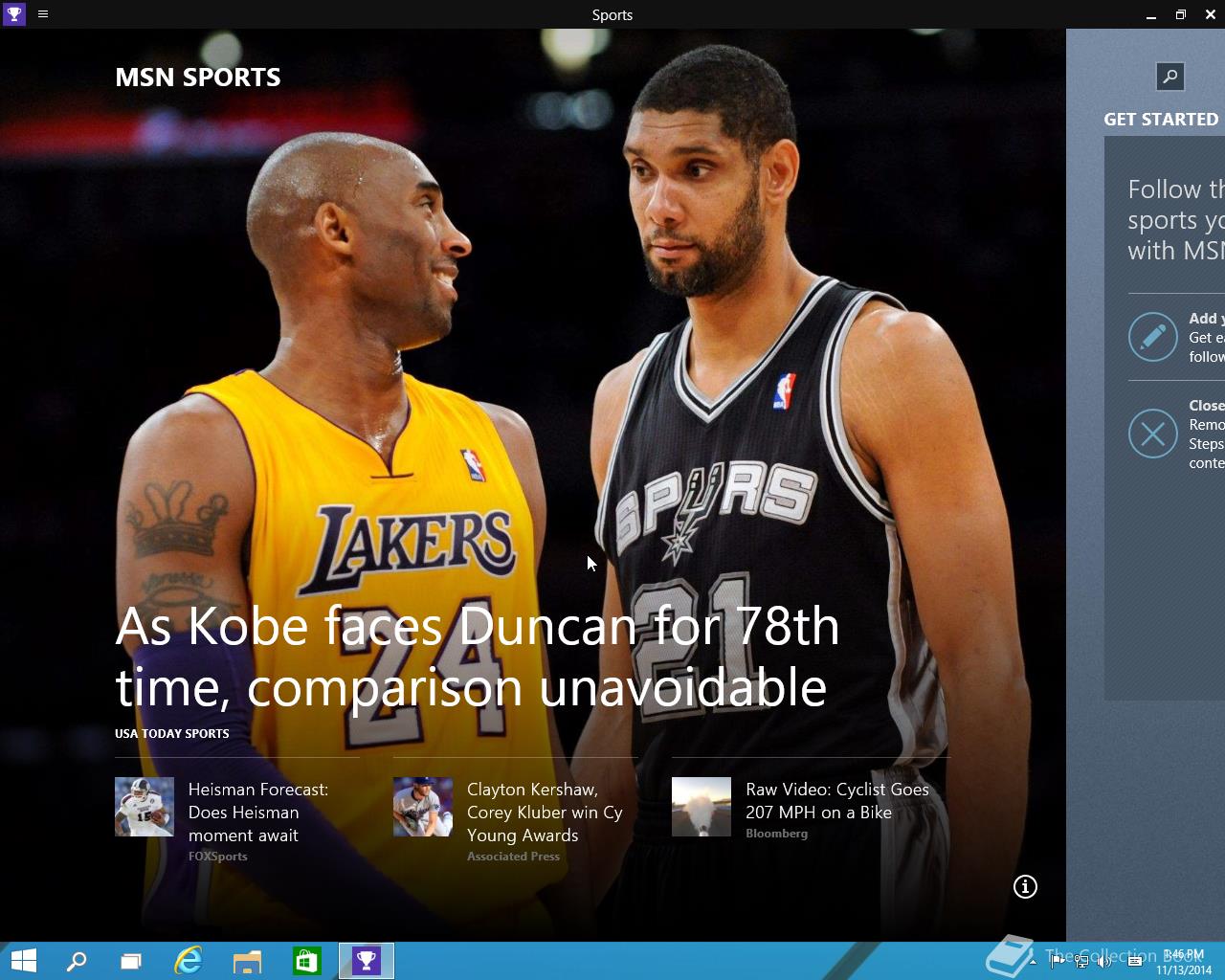Show photo info via the circled i icon

pos(1025,886)
